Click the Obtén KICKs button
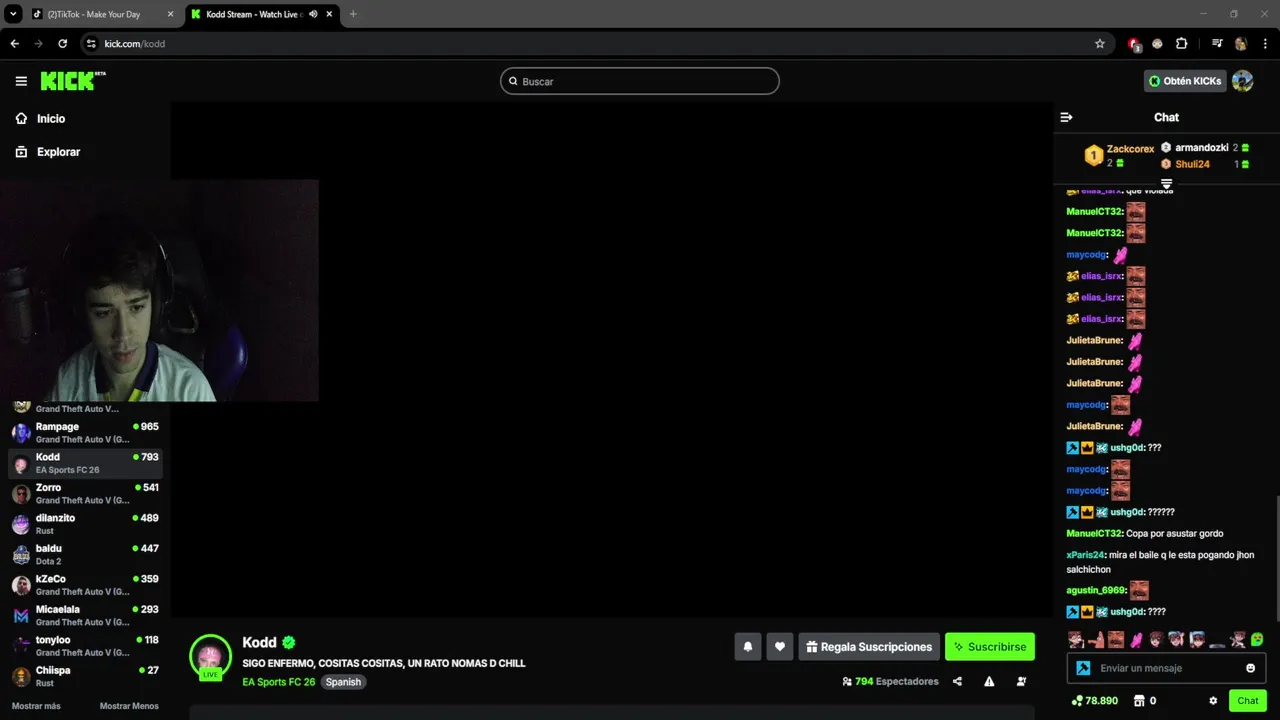 pyautogui.click(x=1185, y=81)
